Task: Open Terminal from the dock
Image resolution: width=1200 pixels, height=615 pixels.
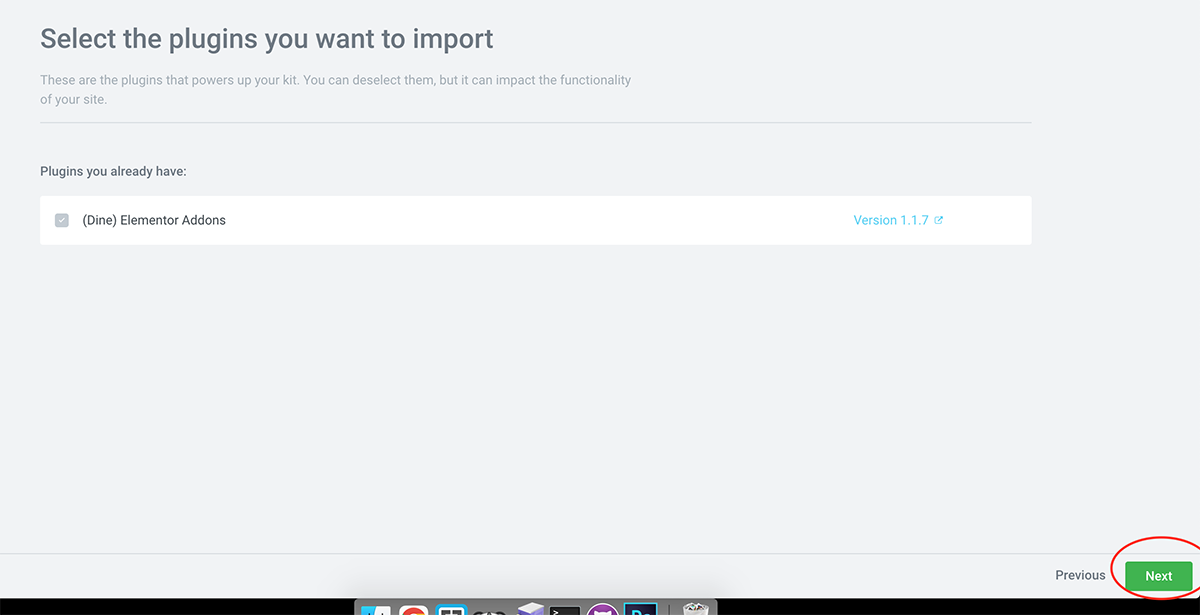Action: click(x=565, y=609)
